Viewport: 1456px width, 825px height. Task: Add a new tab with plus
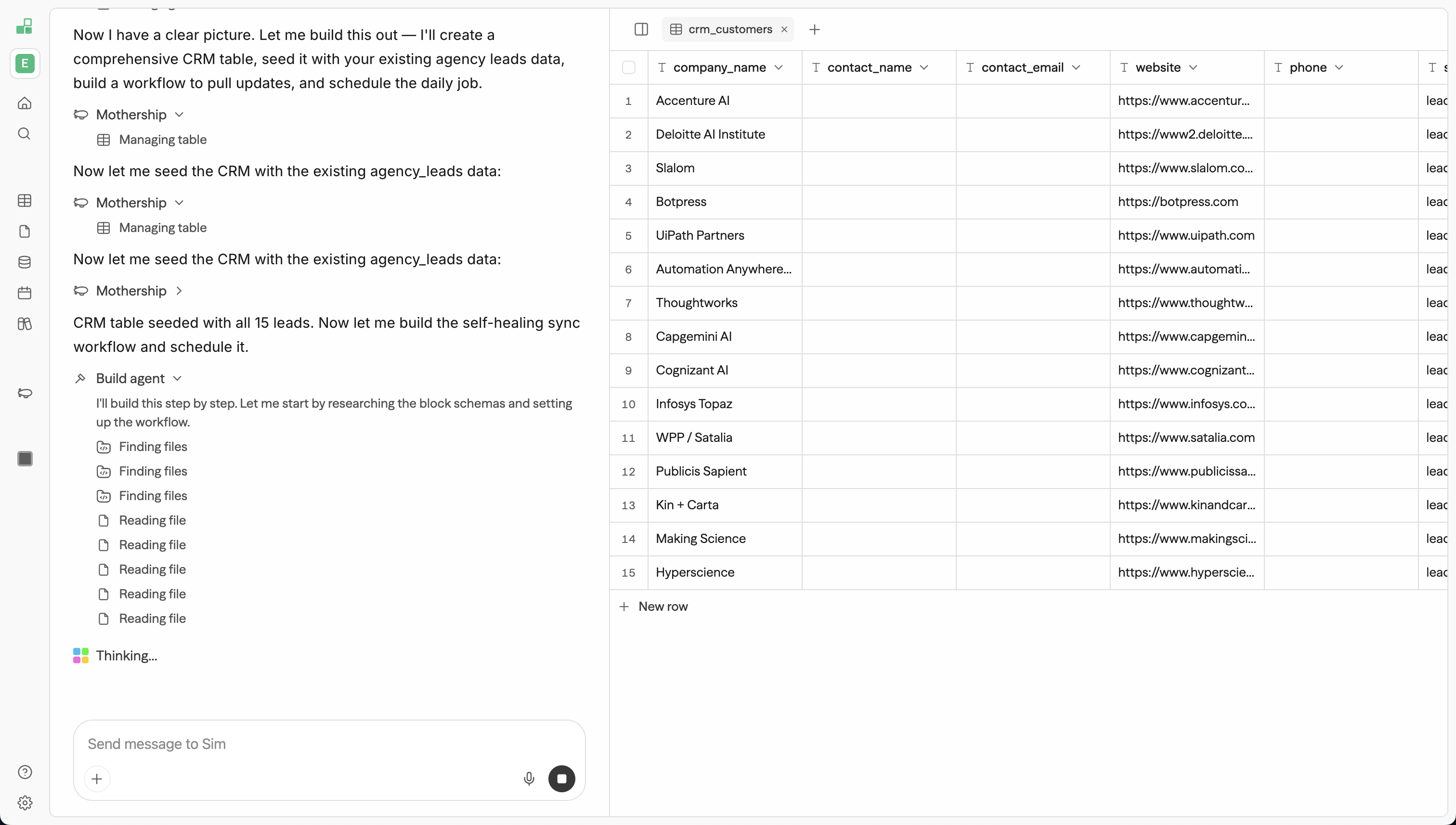click(815, 29)
